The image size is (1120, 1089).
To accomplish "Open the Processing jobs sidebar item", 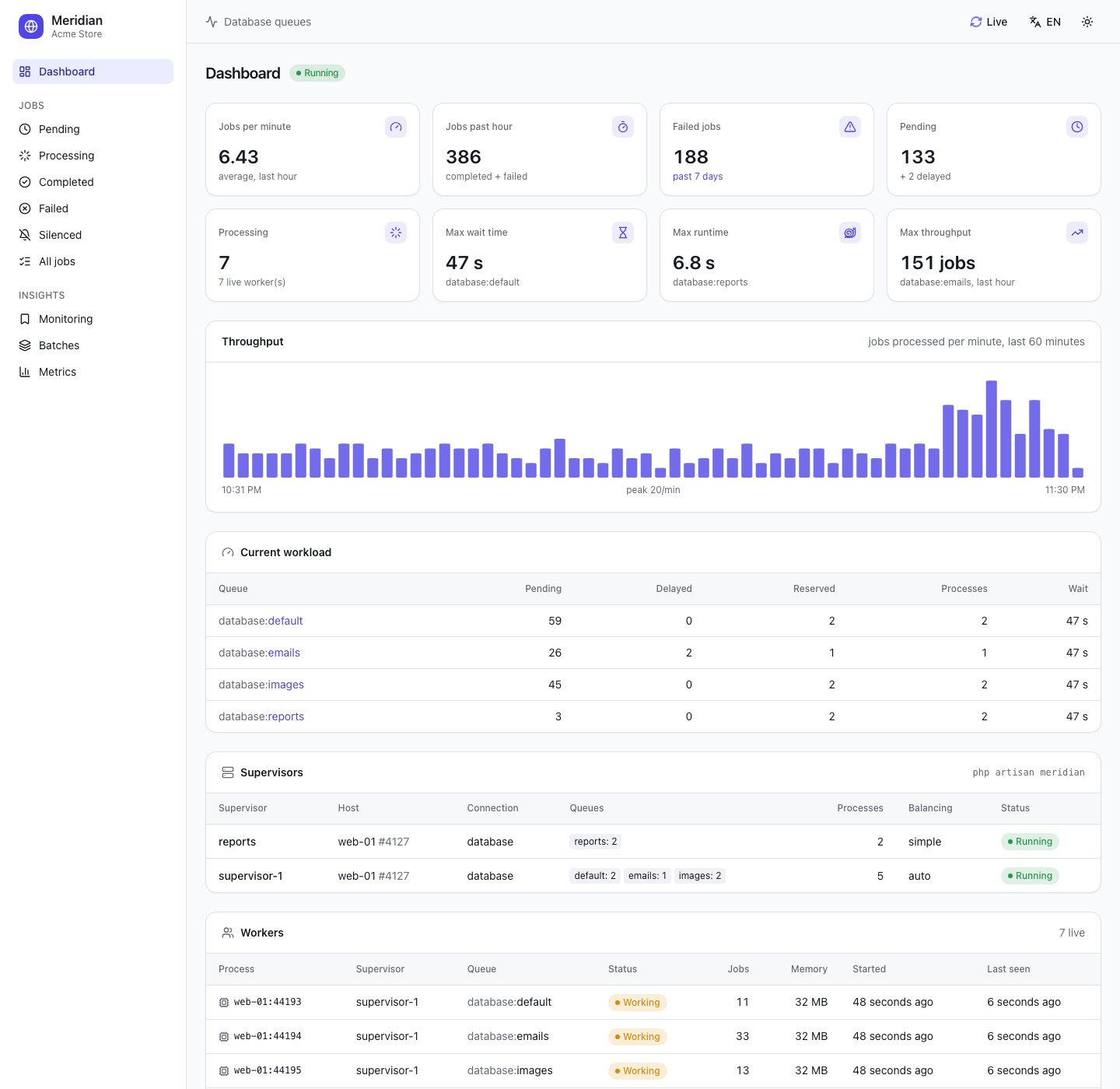I will point(93,156).
